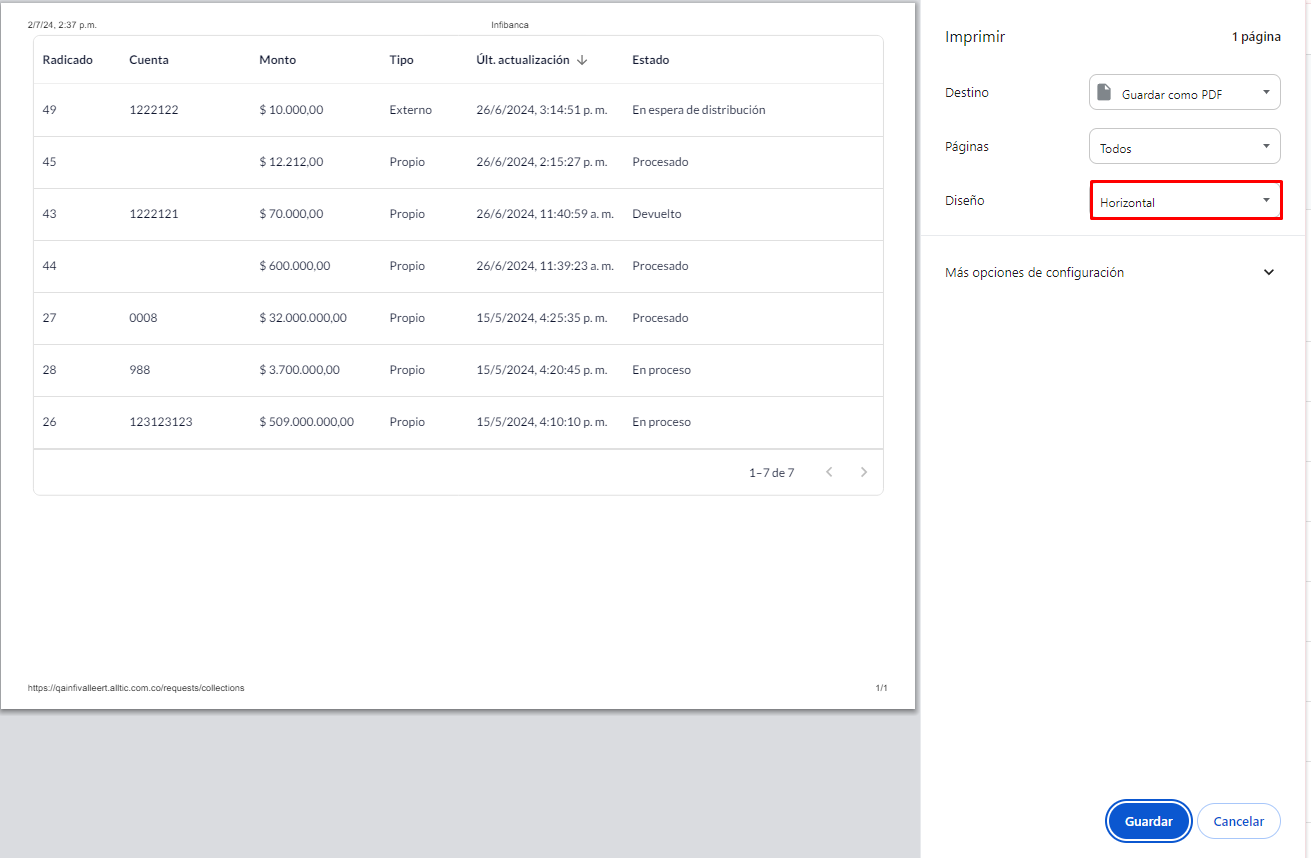
Task: Click Radicado '44' cell
Action: point(49,266)
